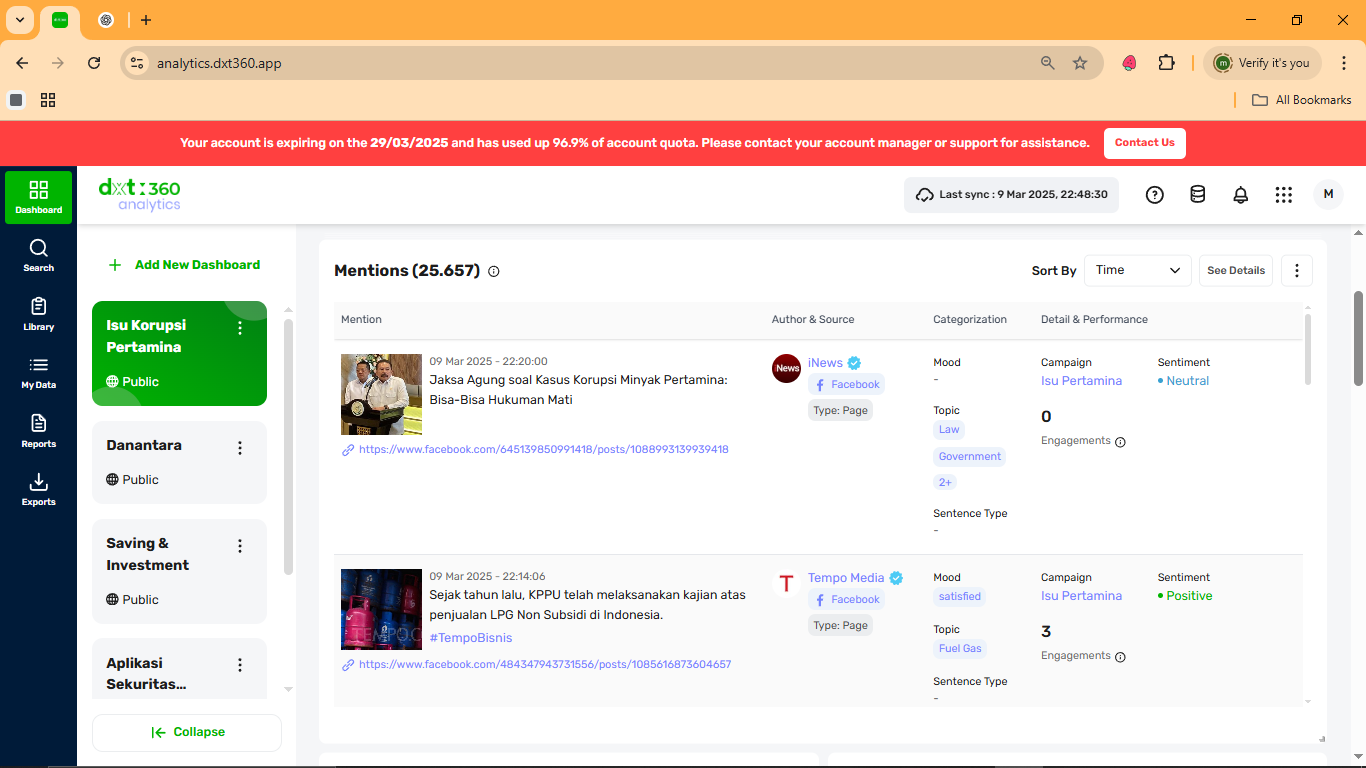Click the Contact Us button
The image size is (1366, 768).
1145,143
